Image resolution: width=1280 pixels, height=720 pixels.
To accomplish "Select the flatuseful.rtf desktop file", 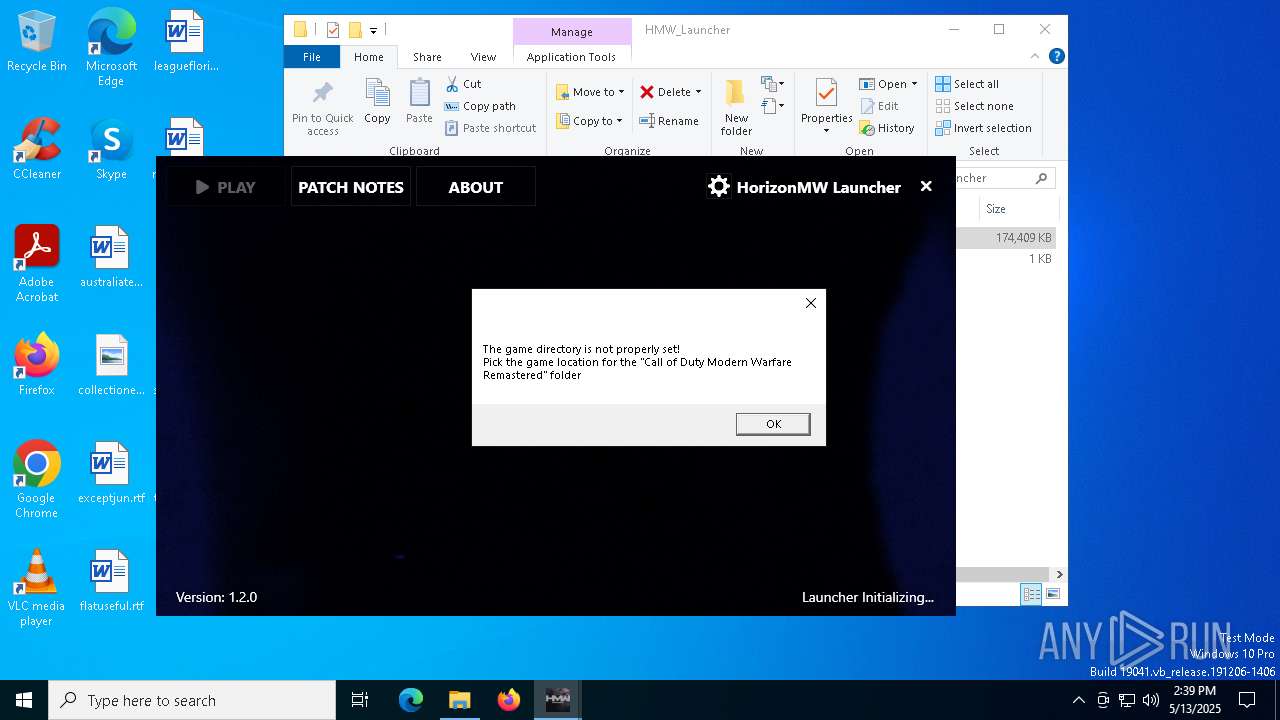I will click(111, 581).
